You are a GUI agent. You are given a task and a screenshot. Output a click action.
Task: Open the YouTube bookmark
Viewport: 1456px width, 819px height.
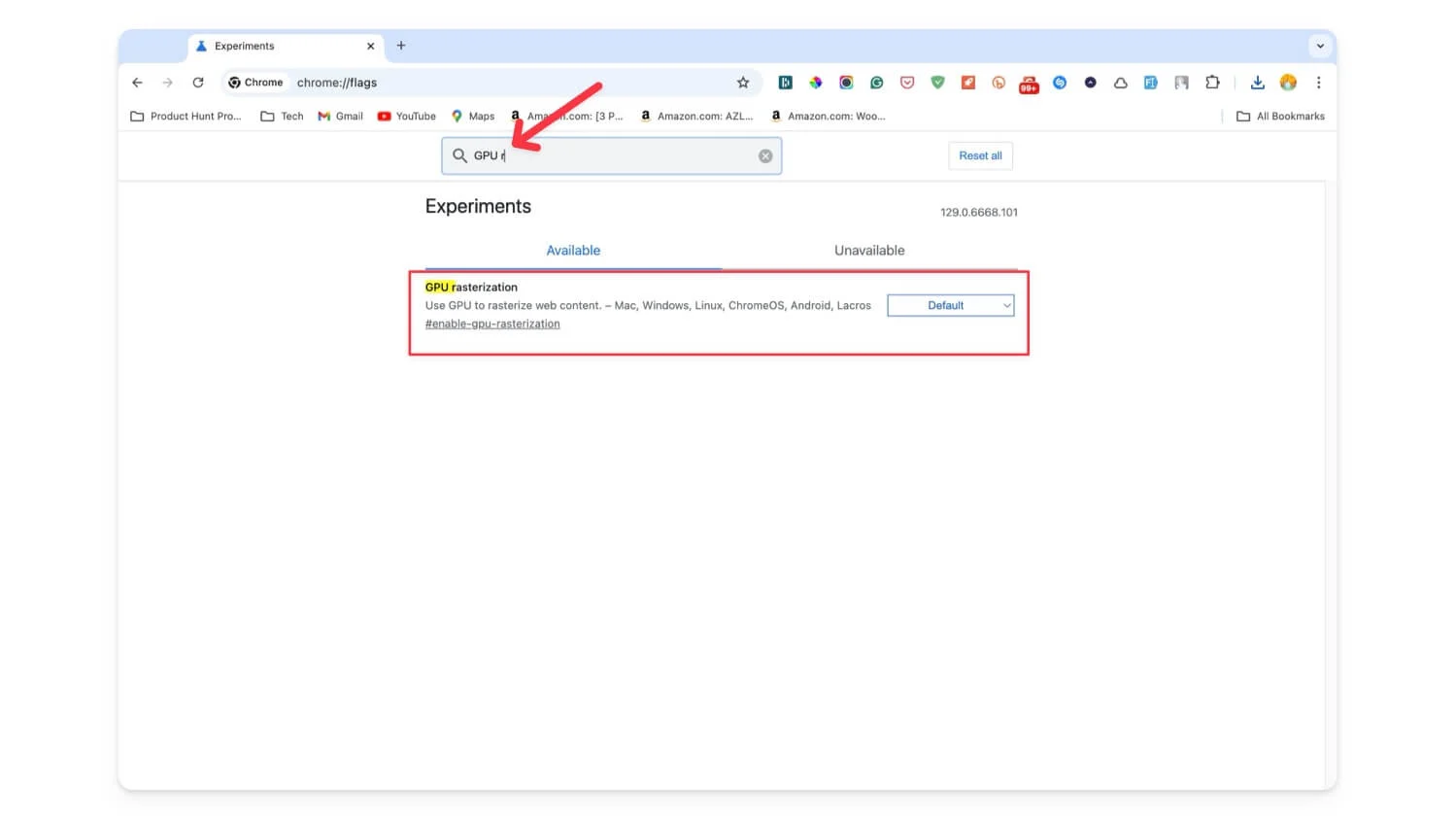[x=407, y=117]
